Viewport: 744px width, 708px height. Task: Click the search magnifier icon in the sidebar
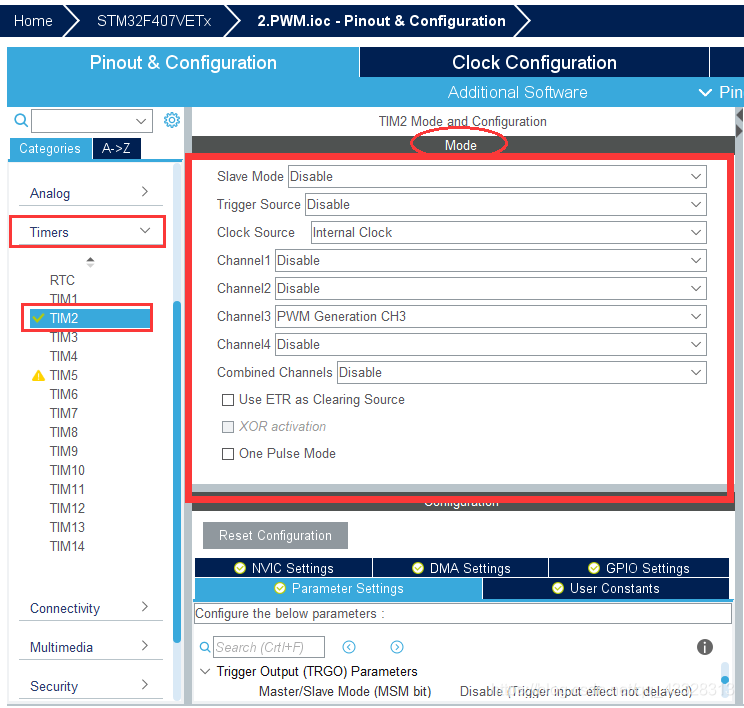[21, 120]
